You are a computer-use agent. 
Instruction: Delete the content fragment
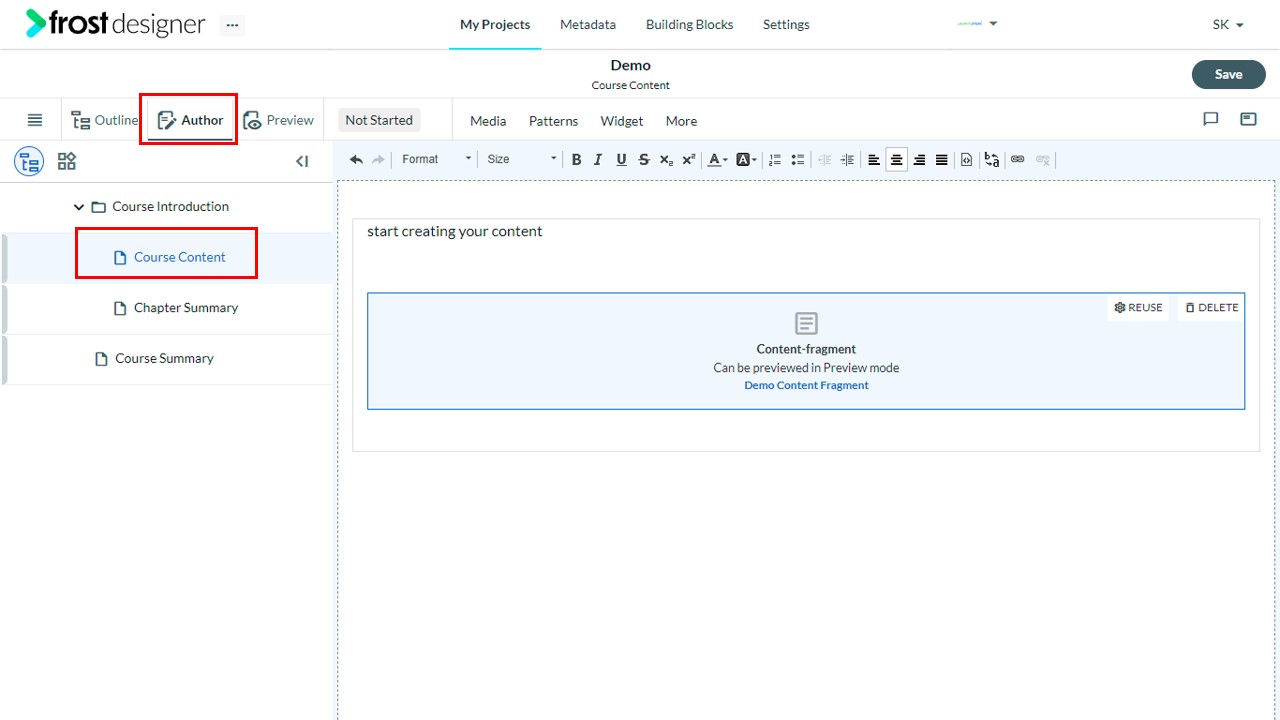[x=1211, y=307]
